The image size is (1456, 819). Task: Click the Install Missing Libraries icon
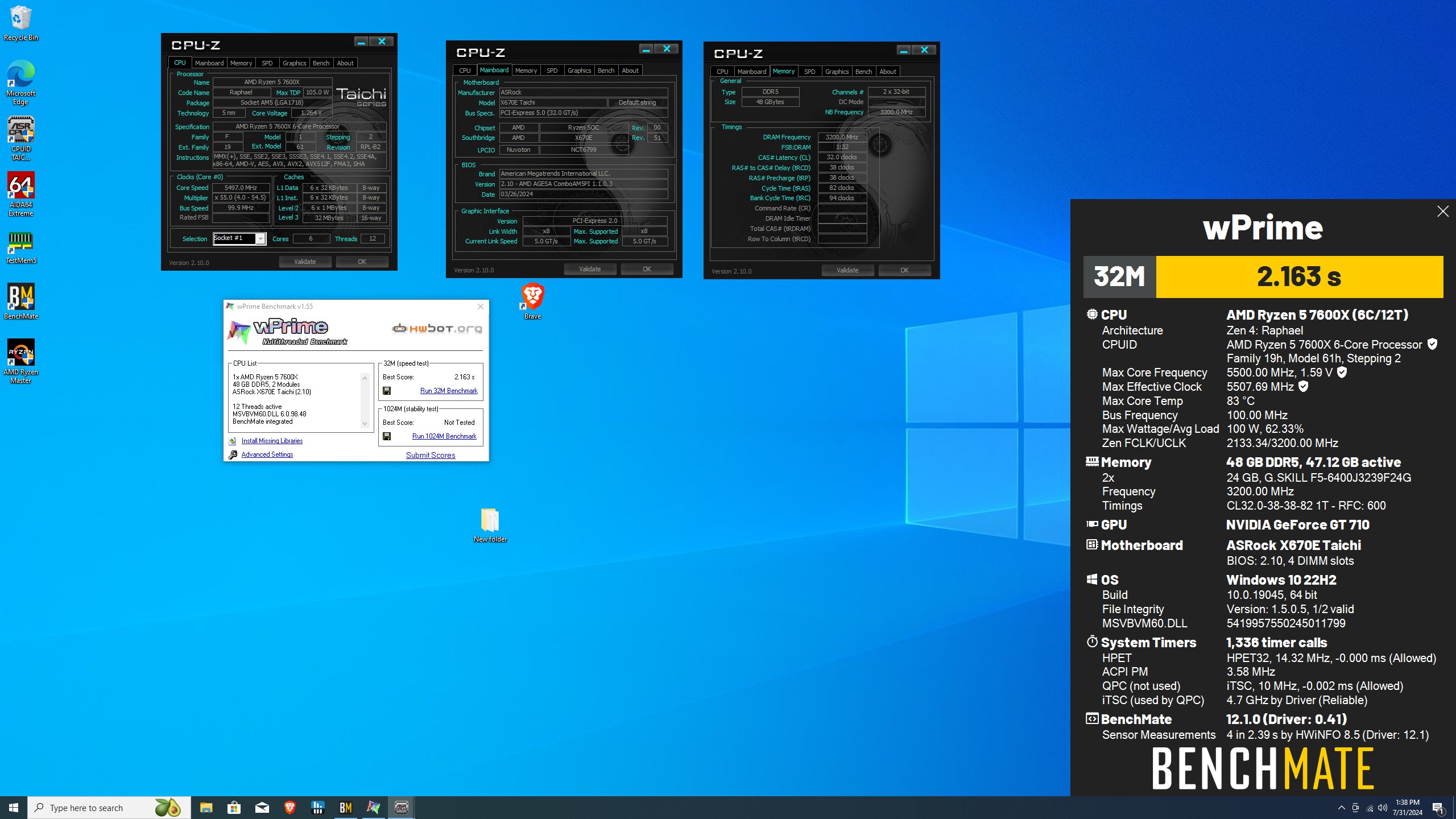pos(232,441)
